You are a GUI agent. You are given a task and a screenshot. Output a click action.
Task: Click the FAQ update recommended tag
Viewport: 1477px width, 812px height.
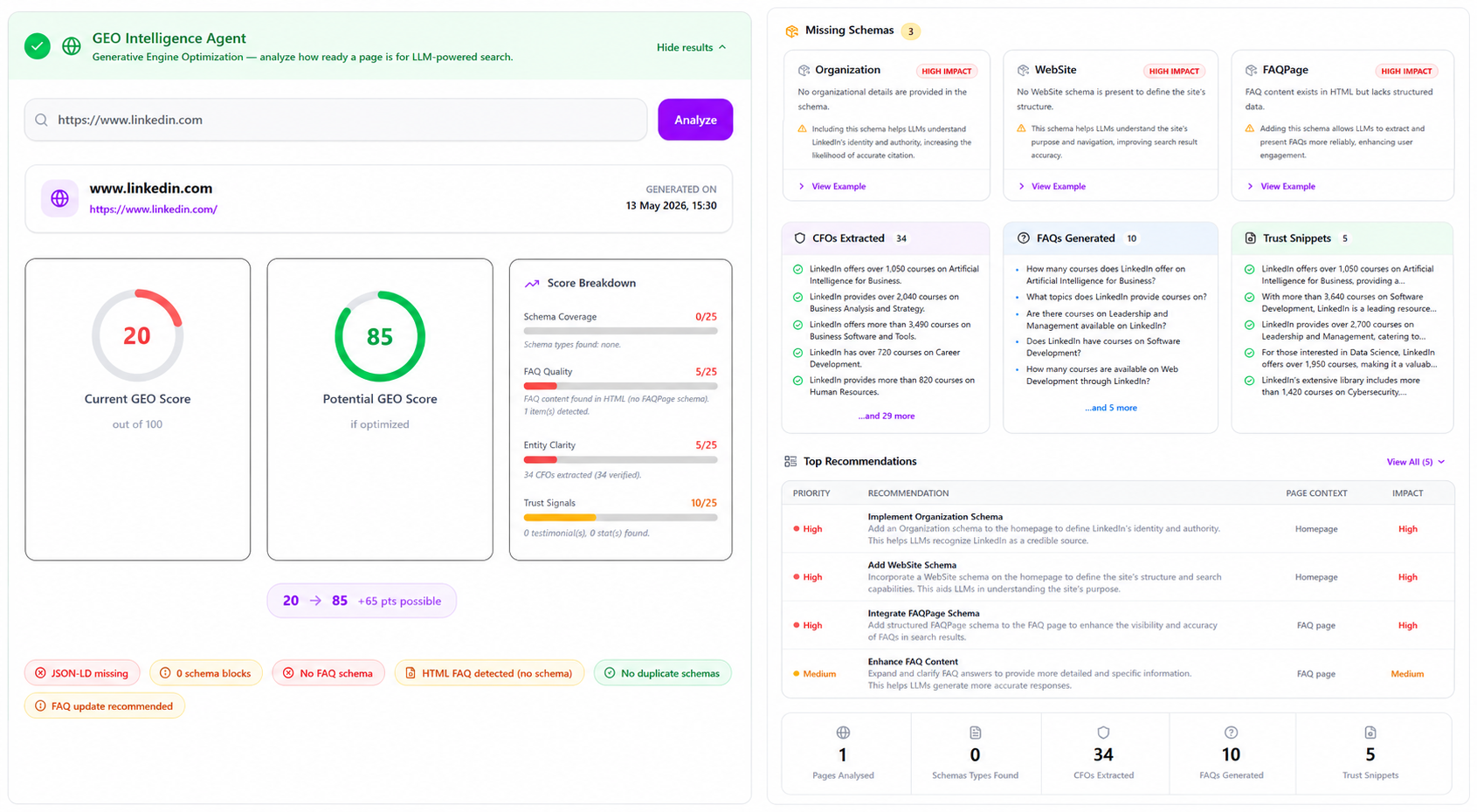[x=105, y=706]
